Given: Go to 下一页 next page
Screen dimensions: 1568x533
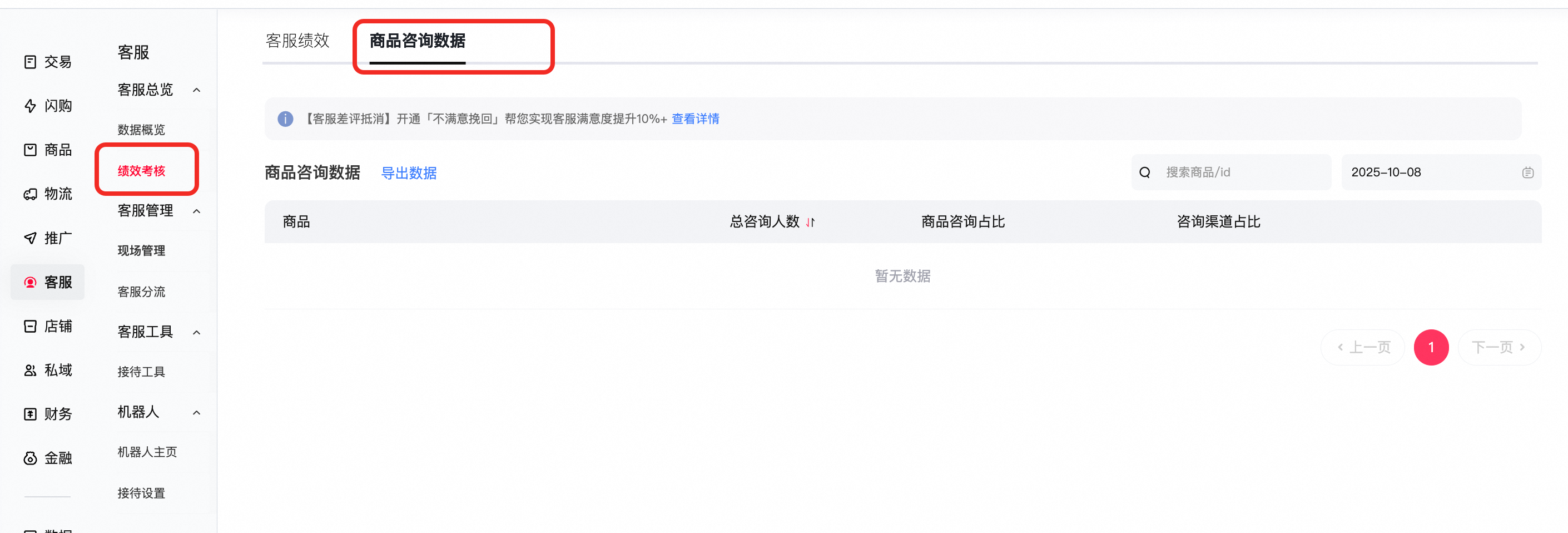Looking at the screenshot, I should pyautogui.click(x=1499, y=347).
